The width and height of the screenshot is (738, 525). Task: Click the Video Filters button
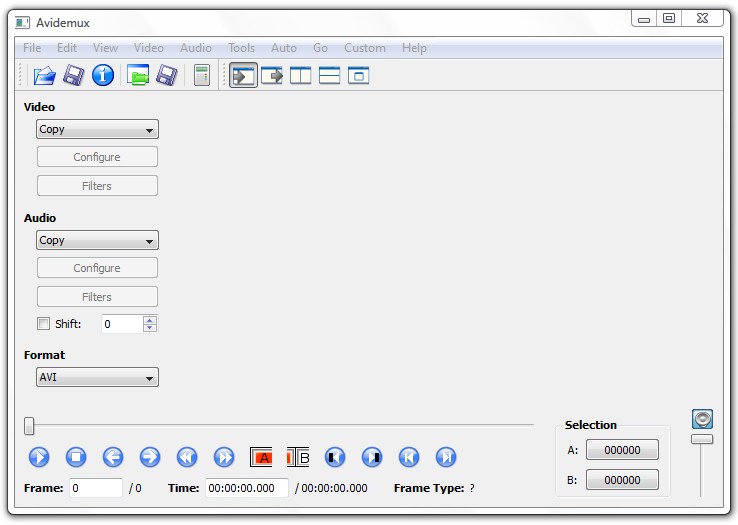coord(97,186)
